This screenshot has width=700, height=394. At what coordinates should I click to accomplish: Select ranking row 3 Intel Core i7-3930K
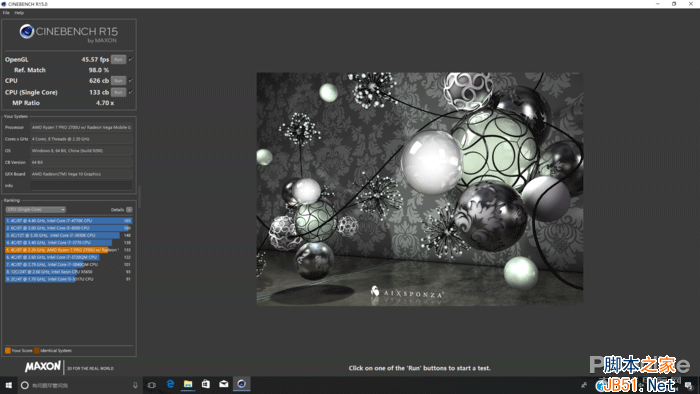[69, 235]
